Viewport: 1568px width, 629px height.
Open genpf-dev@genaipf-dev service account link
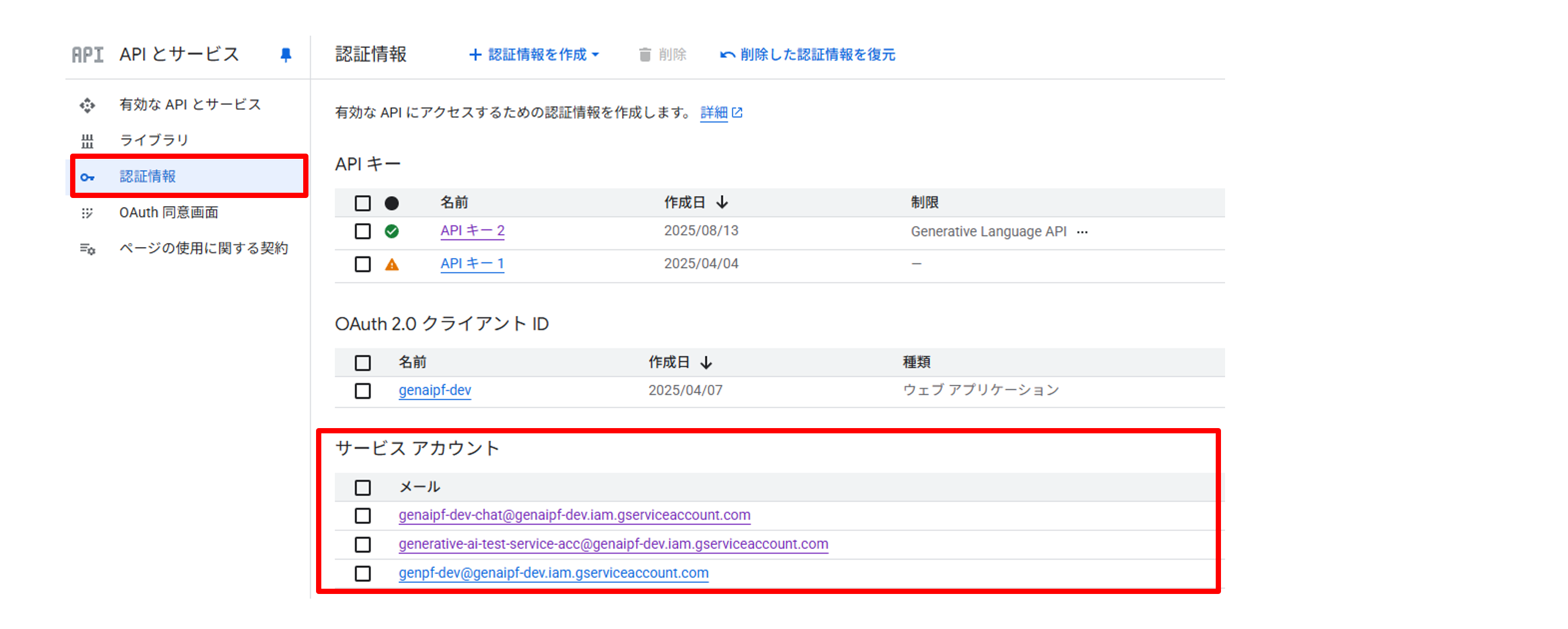click(554, 573)
